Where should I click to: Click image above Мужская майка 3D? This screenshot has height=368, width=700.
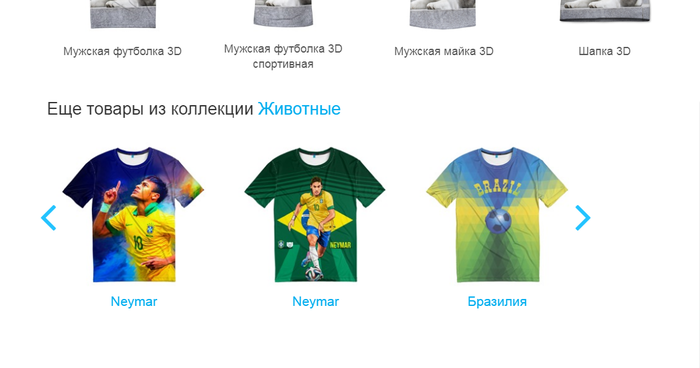click(x=443, y=14)
